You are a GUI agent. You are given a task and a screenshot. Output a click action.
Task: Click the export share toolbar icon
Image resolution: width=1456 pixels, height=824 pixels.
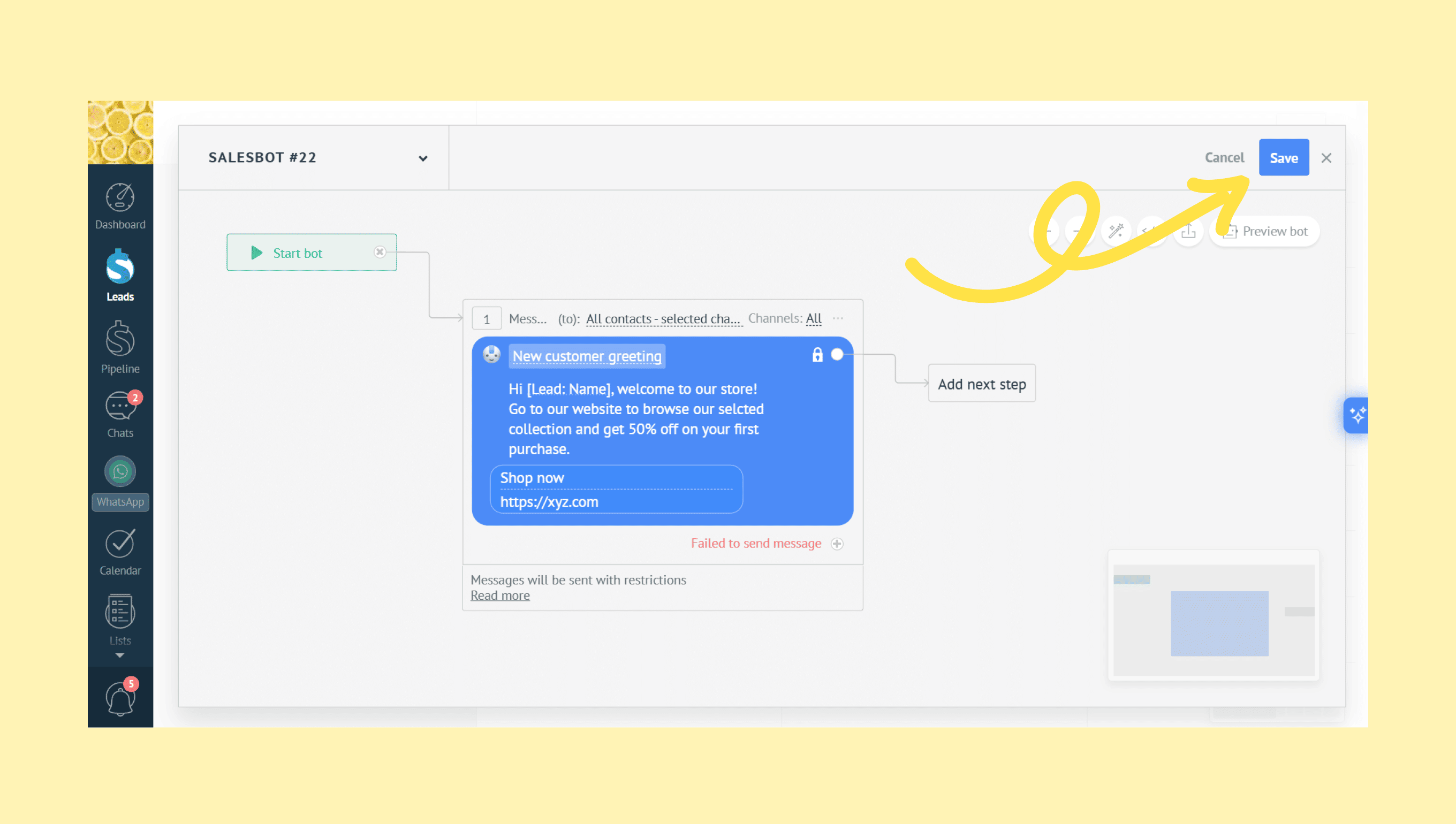coord(1188,231)
